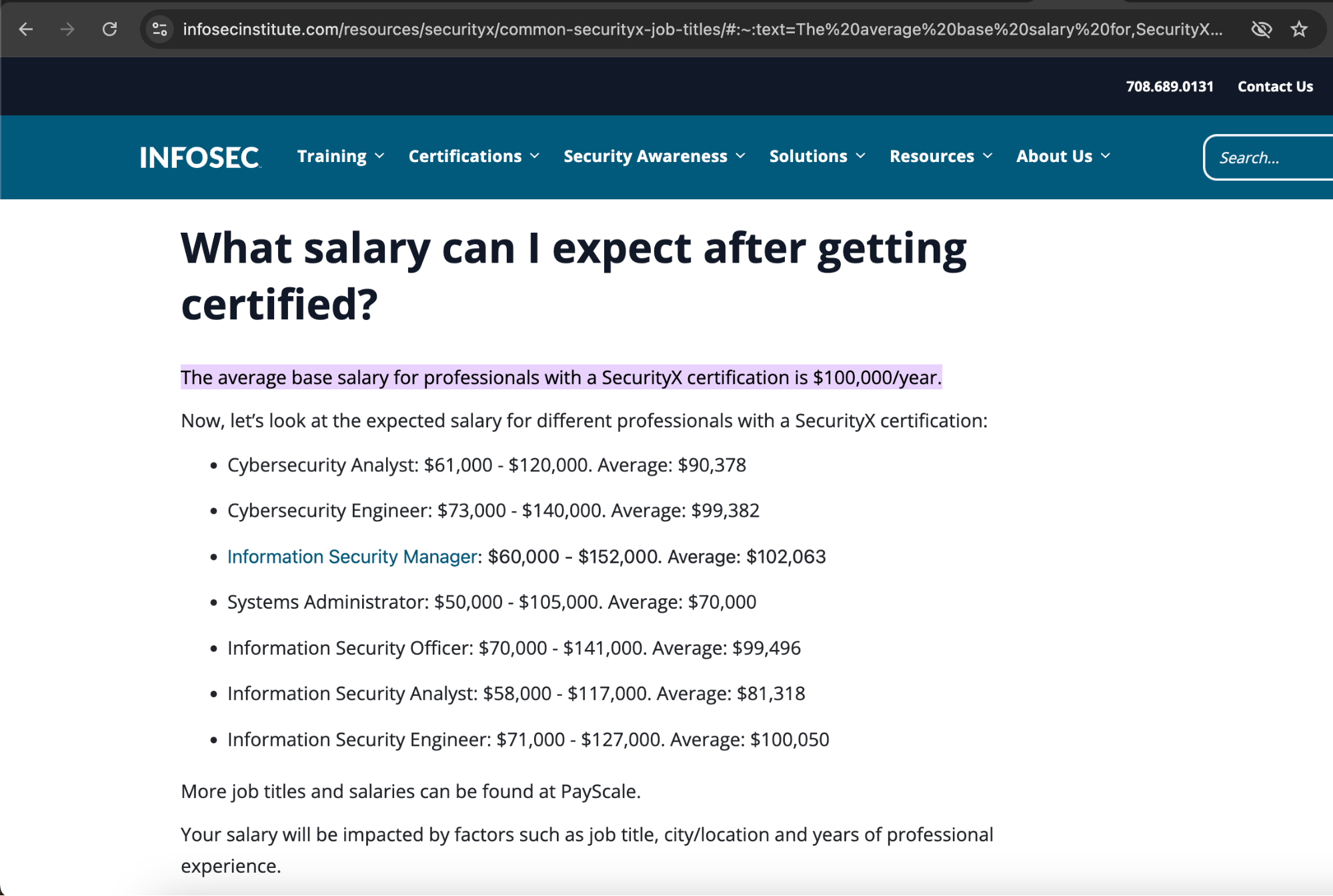Image resolution: width=1333 pixels, height=896 pixels.
Task: Expand the chevron next to Resources
Action: pos(988,156)
